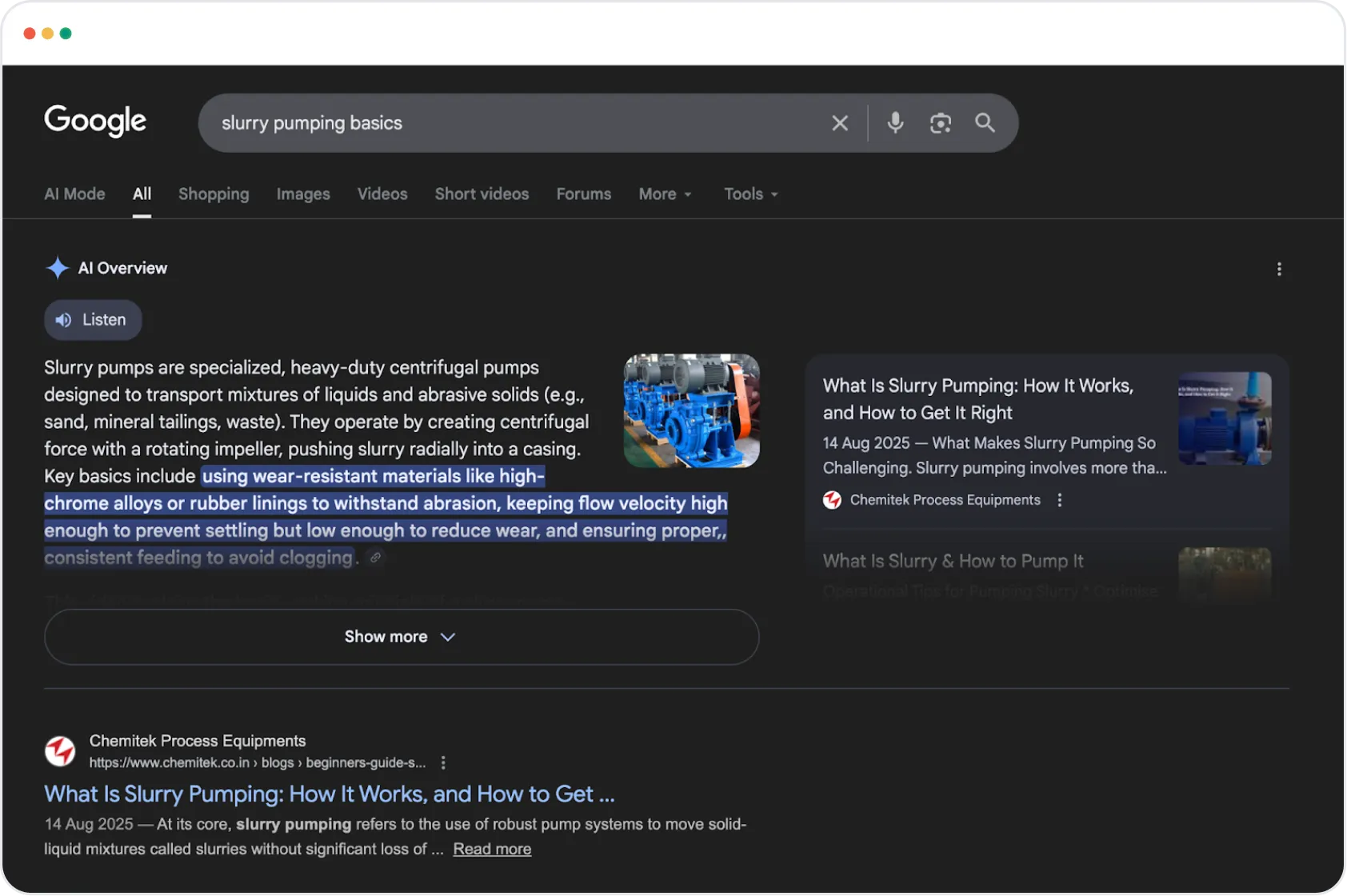Viewport: 1347px width, 896px height.
Task: Click text 'Slurry pumps are specialized, heavy-duty centrifugal pumps'
Action: click(291, 368)
